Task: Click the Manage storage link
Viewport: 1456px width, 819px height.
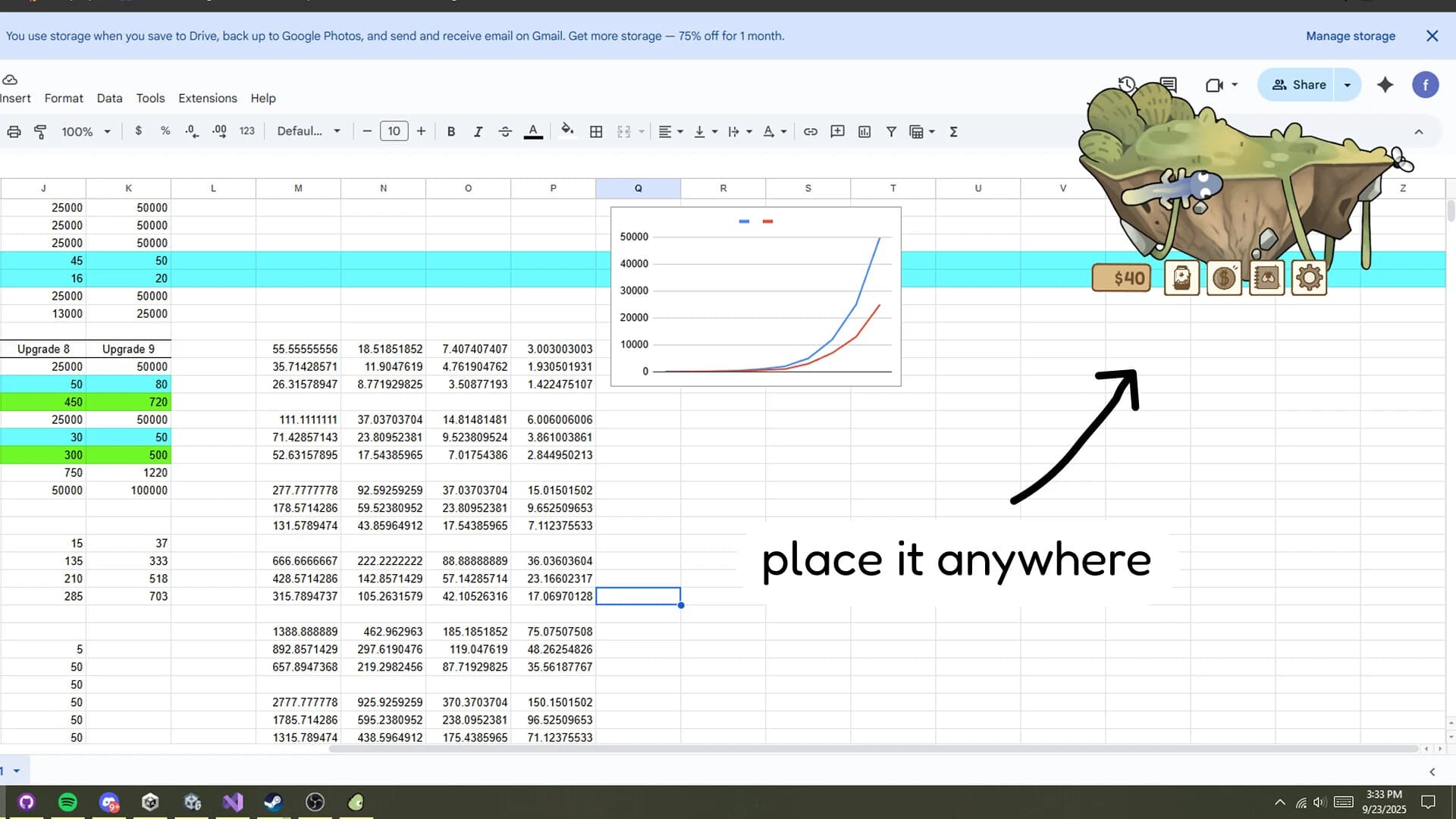Action: pyautogui.click(x=1350, y=36)
